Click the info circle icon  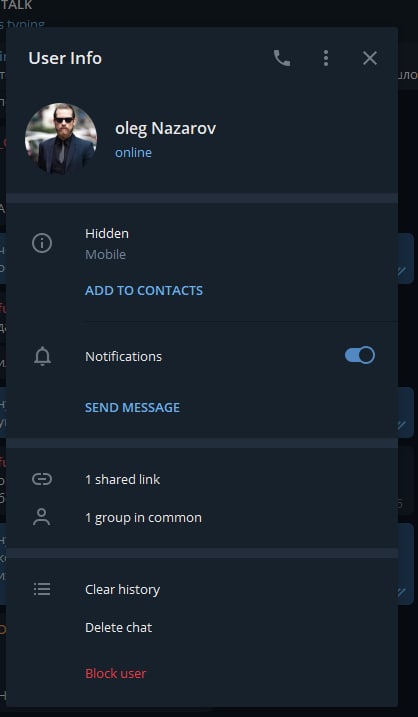click(x=42, y=243)
